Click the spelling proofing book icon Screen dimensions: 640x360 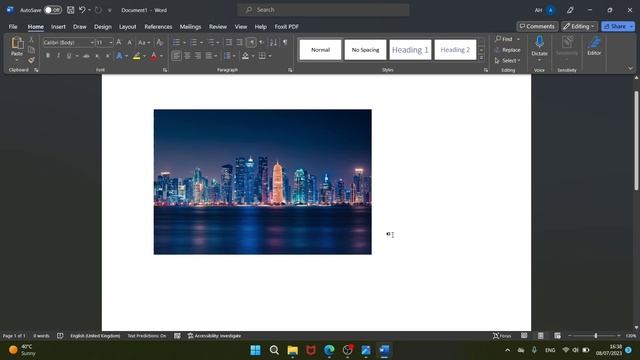60,336
